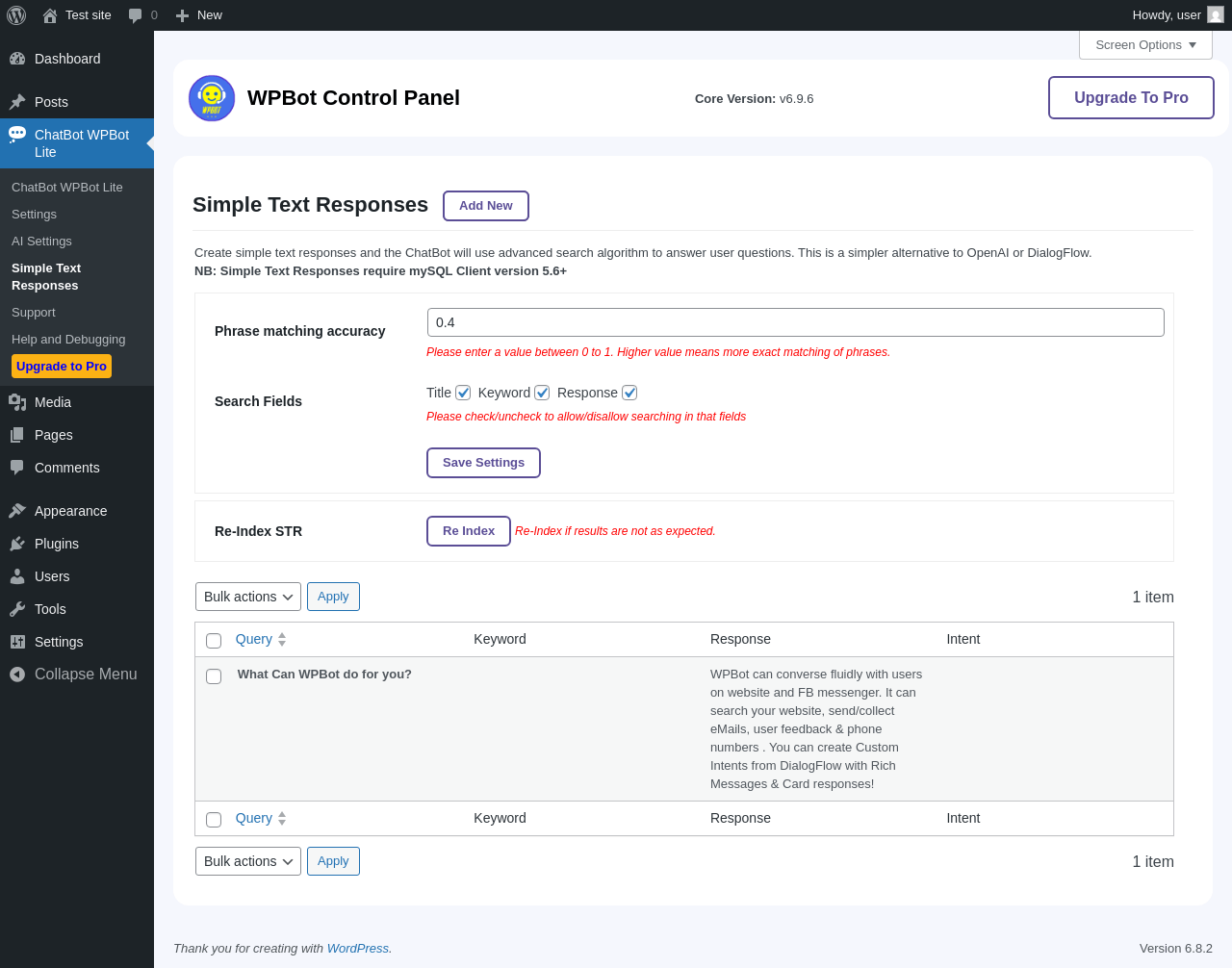1232x968 pixels.
Task: Click Howdy, user account text
Action: (x=1167, y=15)
